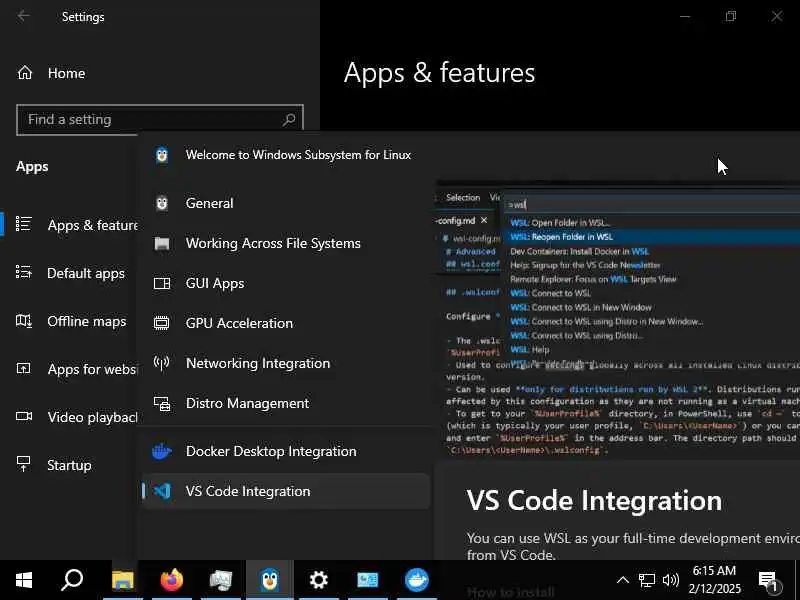Image resolution: width=800 pixels, height=600 pixels.
Task: Select the VS Code Integration page
Action: tap(286, 491)
